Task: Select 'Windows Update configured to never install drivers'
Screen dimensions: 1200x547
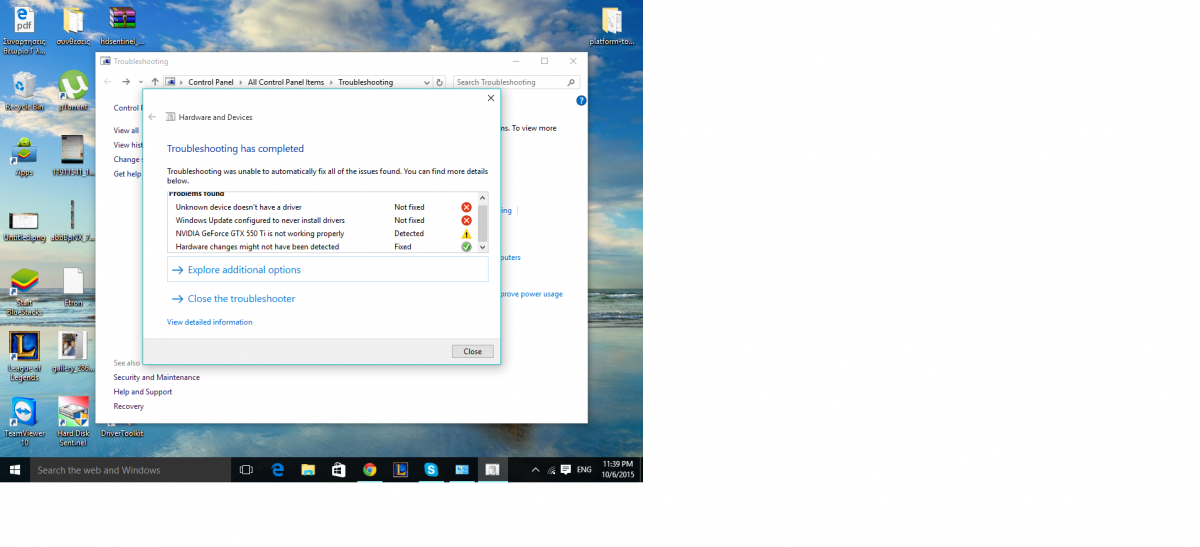Action: pos(322,220)
